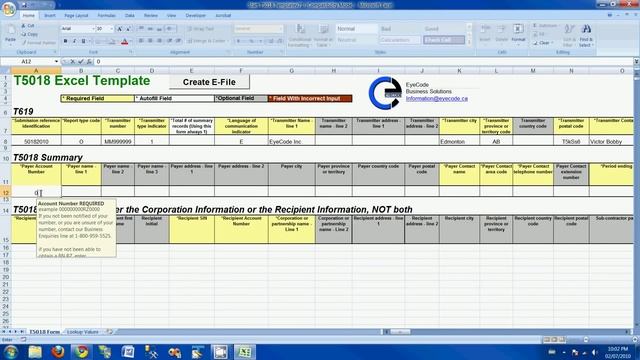Viewport: 640px width, 360px height.
Task: Toggle Underline formatting
Action: point(84,41)
